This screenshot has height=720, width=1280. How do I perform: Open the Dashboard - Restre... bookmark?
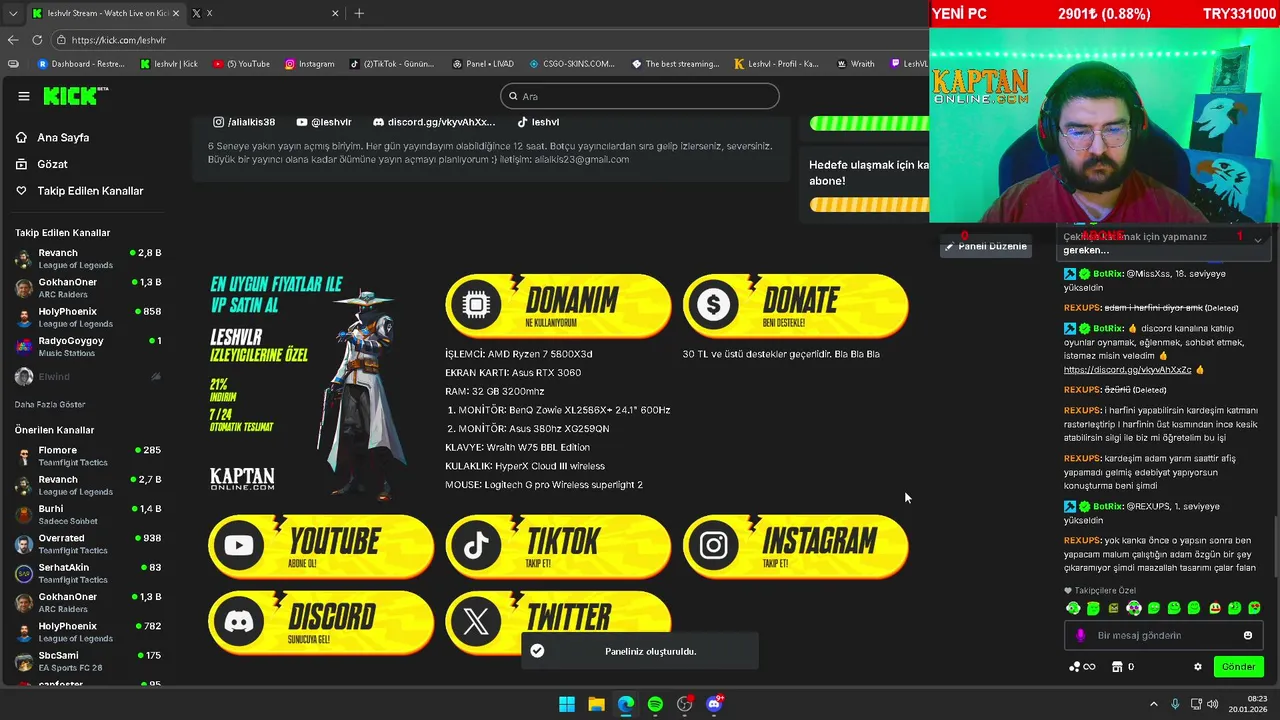81,64
